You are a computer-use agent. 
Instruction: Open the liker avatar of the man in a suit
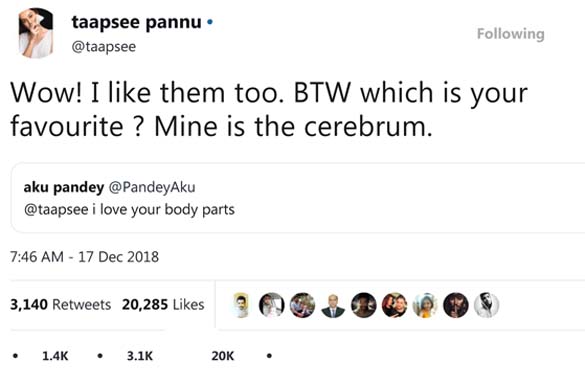[x=333, y=305]
